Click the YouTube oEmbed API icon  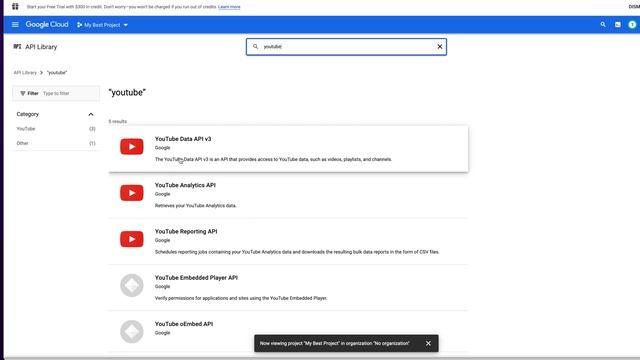(131, 331)
